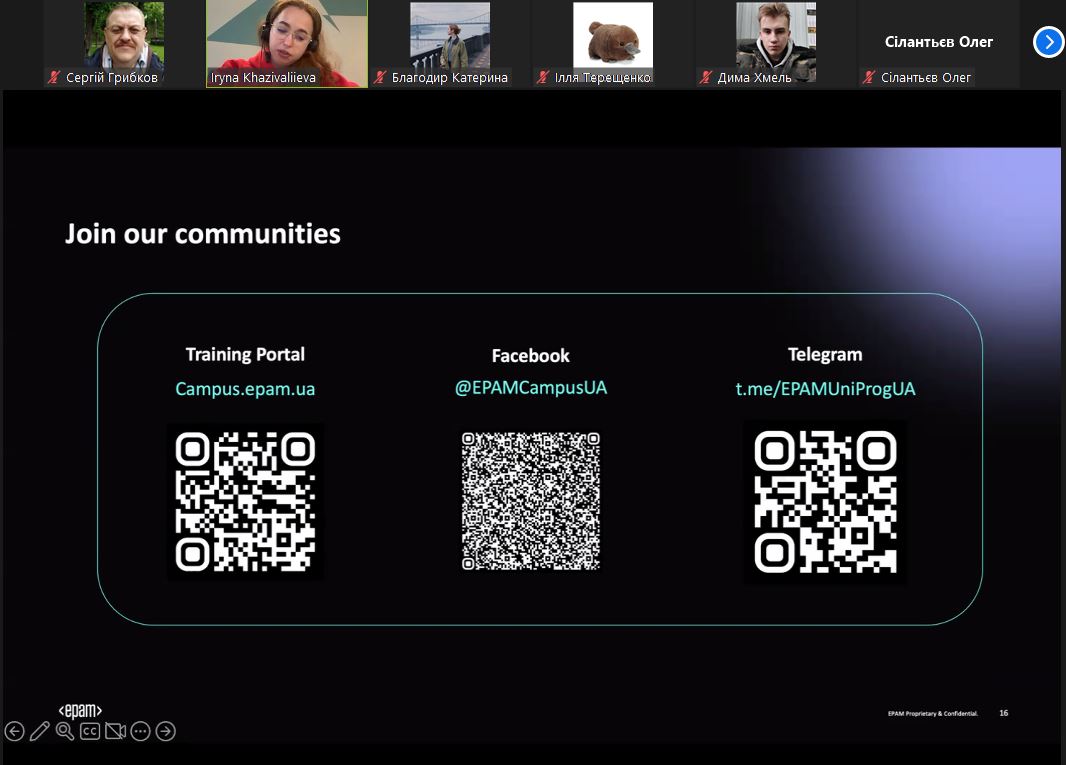Toggle the slideshow camera off icon

pyautogui.click(x=115, y=731)
